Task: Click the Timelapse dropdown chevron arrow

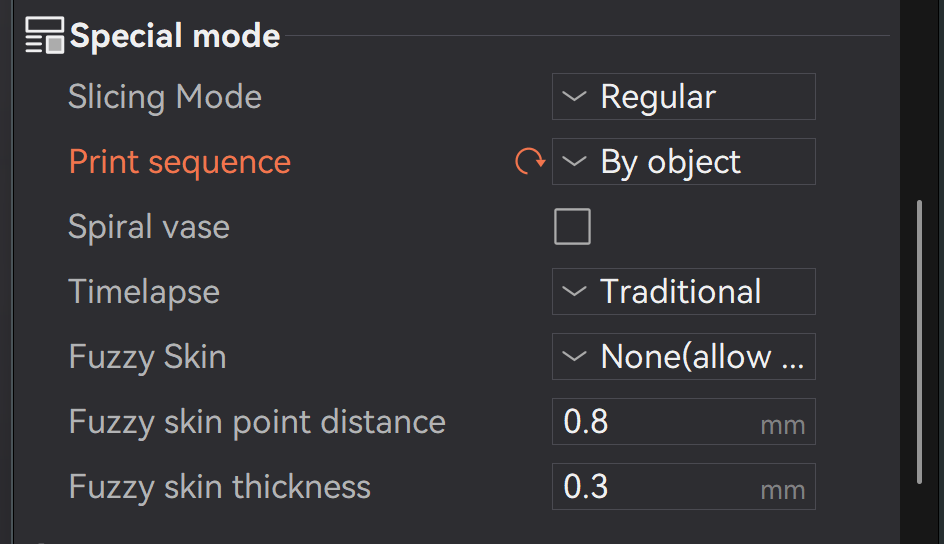Action: [x=574, y=291]
